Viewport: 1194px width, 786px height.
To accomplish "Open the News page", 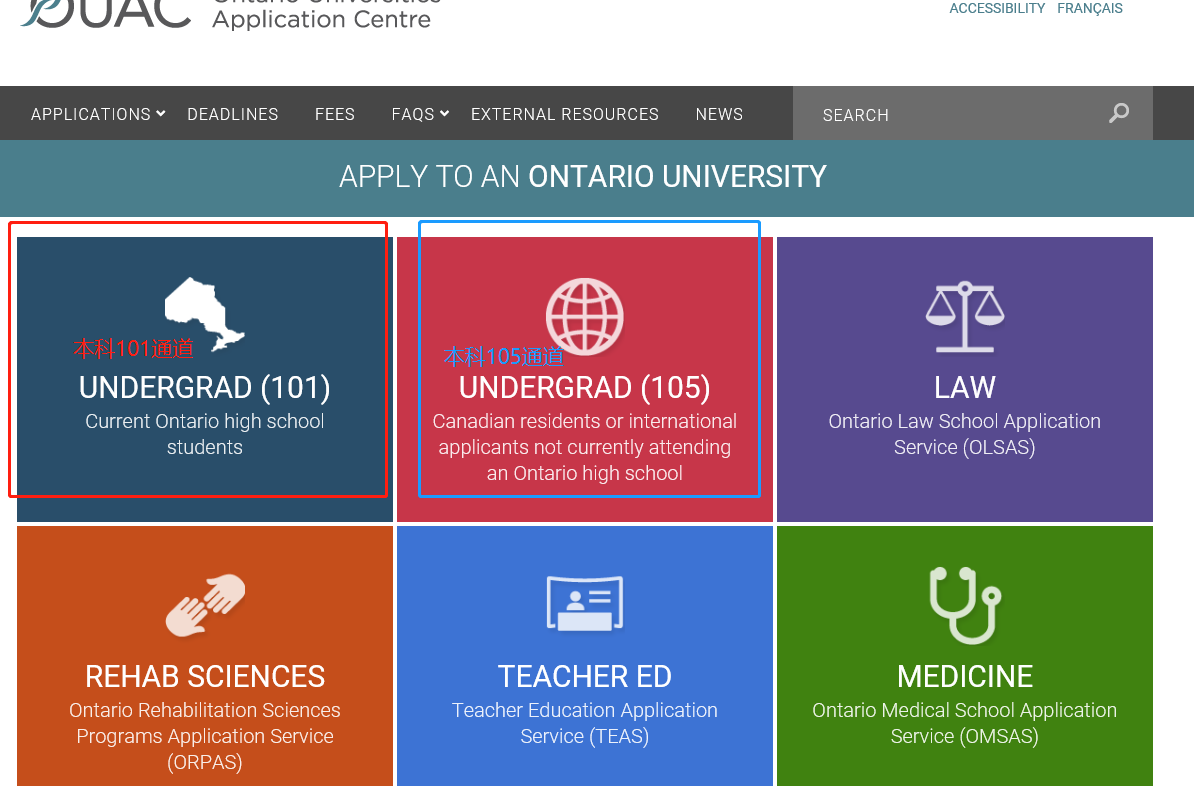I will pyautogui.click(x=720, y=114).
